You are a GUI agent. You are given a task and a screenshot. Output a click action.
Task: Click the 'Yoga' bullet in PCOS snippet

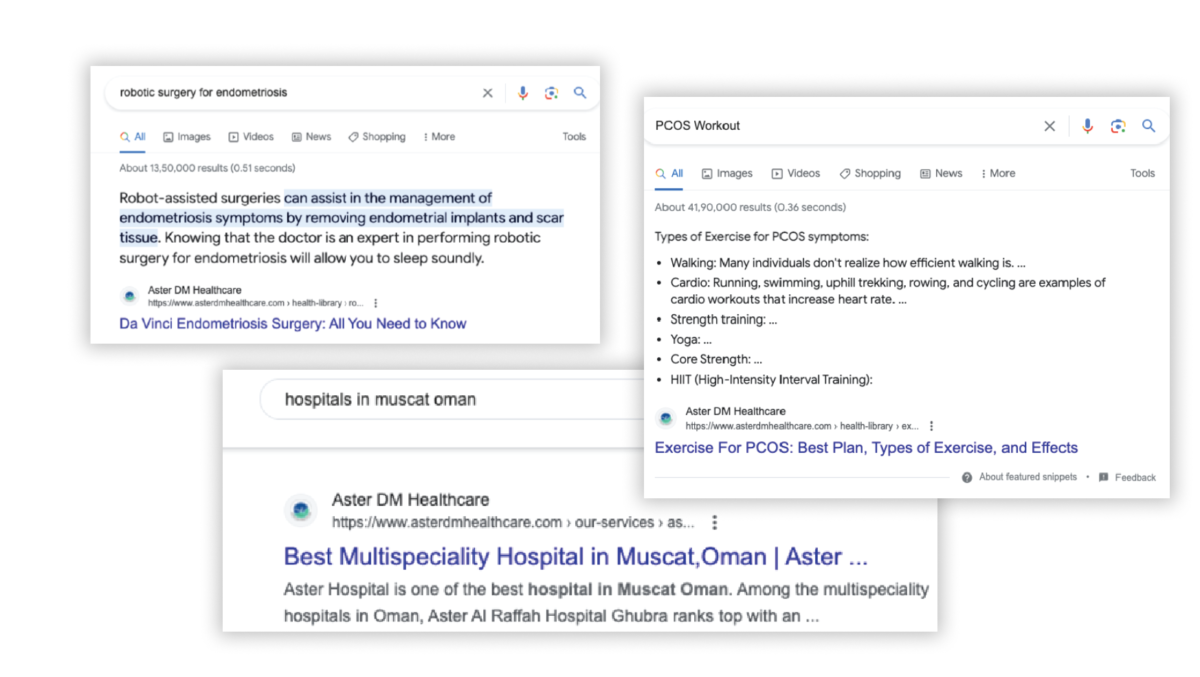pyautogui.click(x=691, y=340)
